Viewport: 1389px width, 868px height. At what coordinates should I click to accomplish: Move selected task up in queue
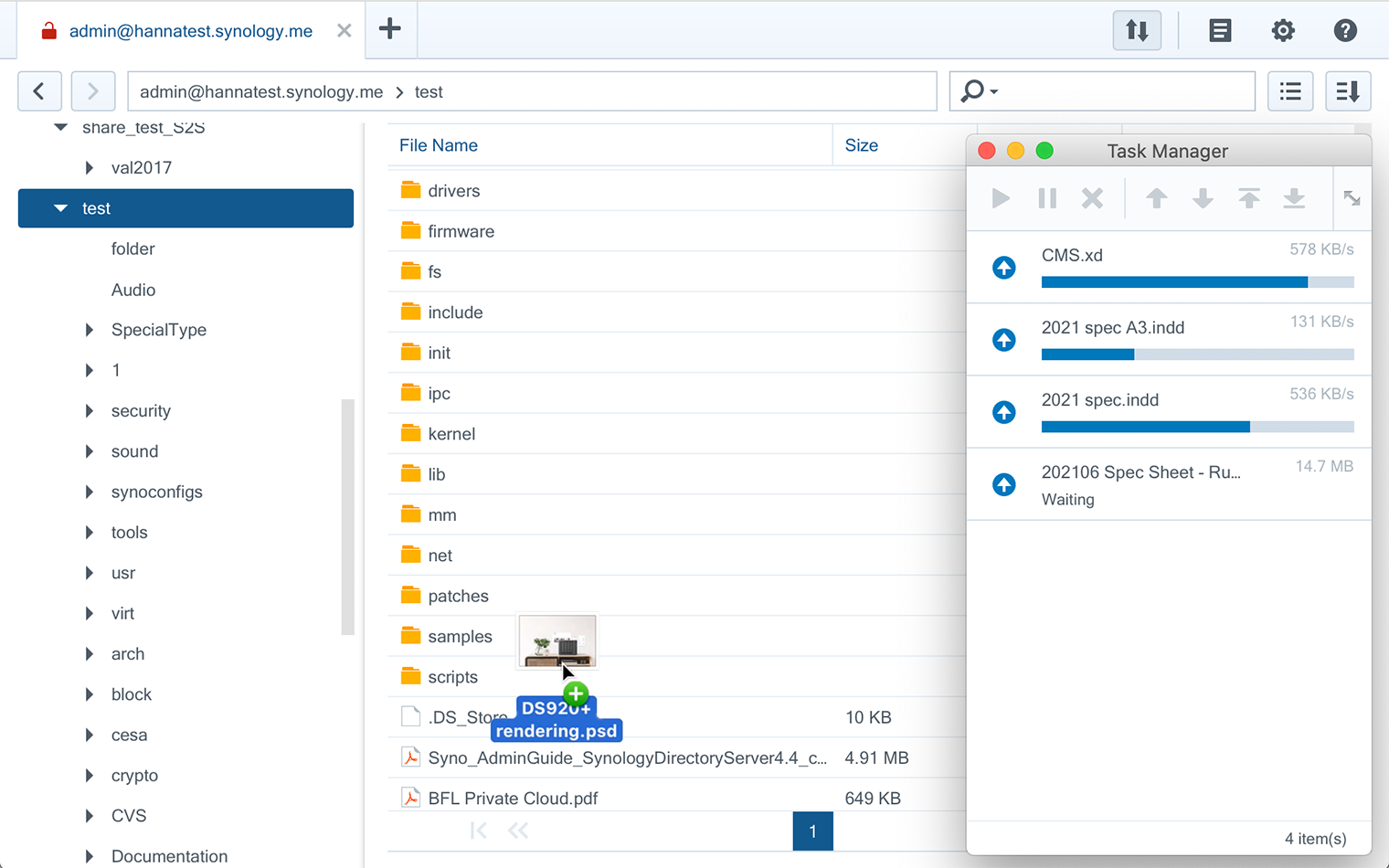(1156, 198)
